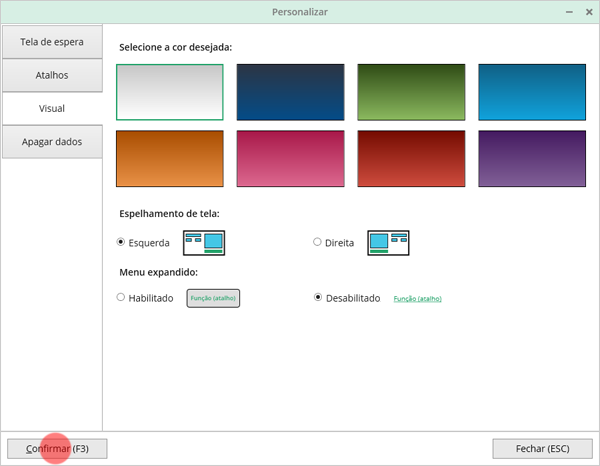Select the orange color swatch
Image resolution: width=600 pixels, height=466 pixels.
click(x=170, y=159)
